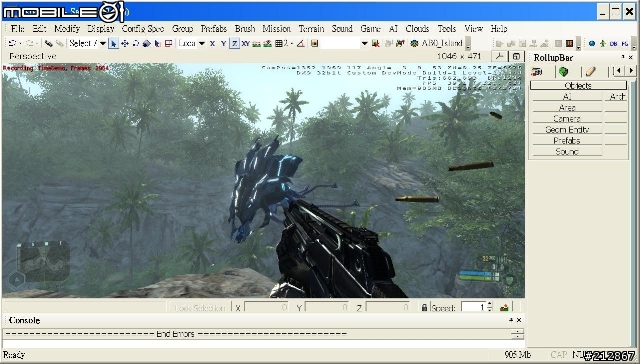Toggle the XY axis constraint
This screenshot has width=640, height=364.
pyautogui.click(x=245, y=44)
